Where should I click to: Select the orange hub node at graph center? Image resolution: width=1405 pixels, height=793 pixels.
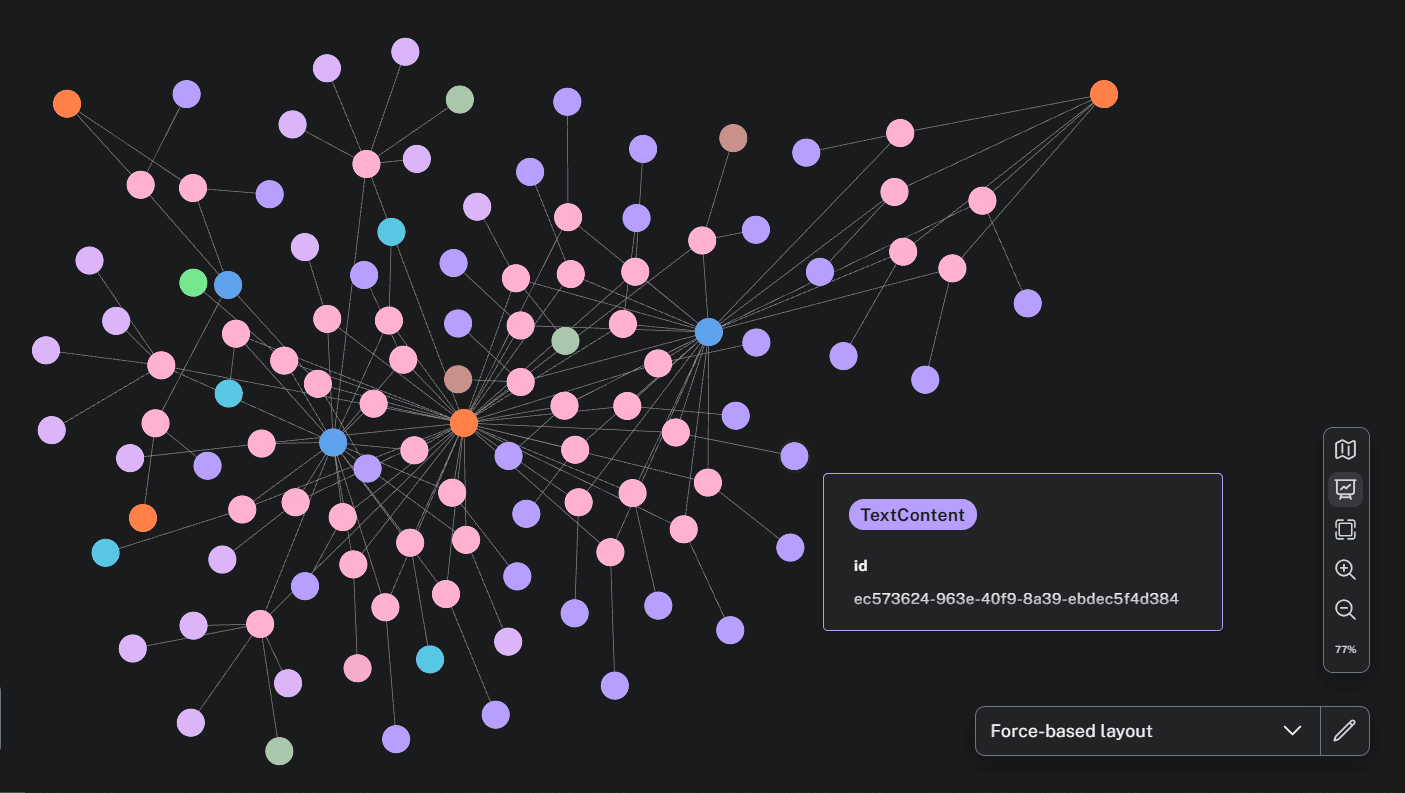(x=463, y=423)
